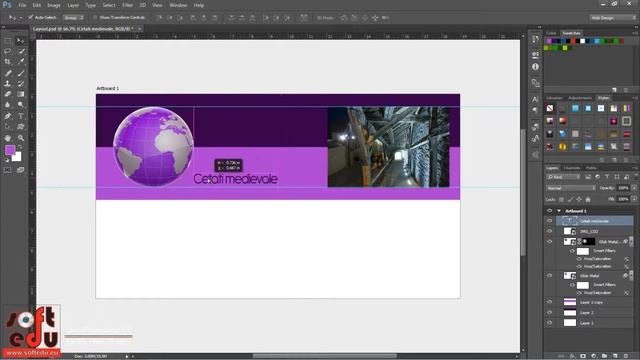Open the File menu
The width and height of the screenshot is (640, 360).
point(22,5)
